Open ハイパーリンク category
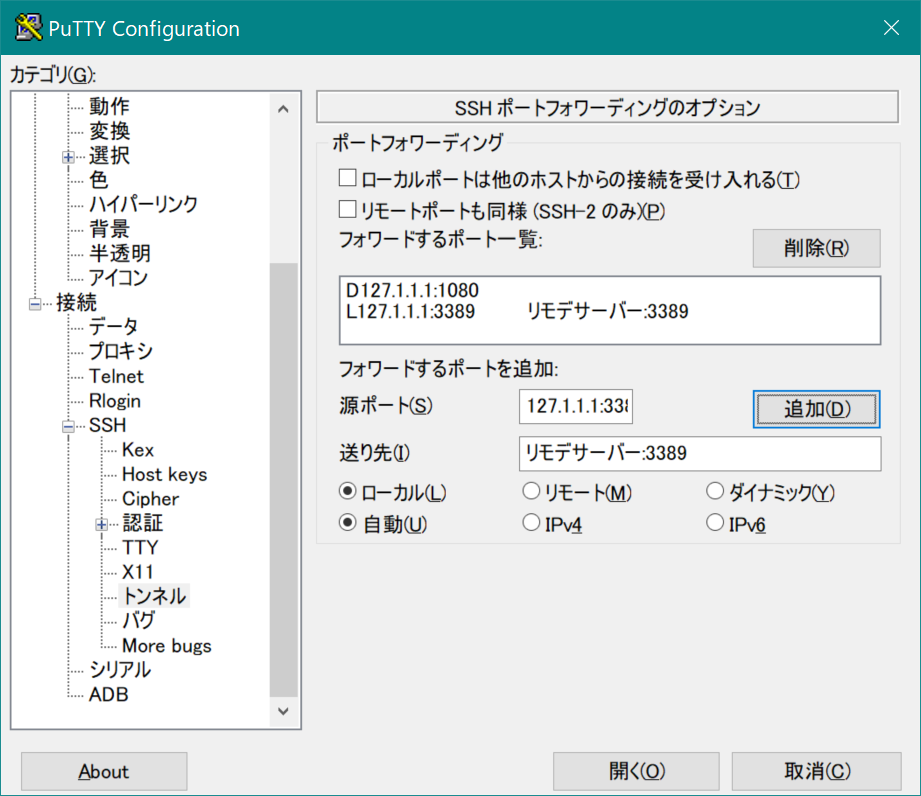This screenshot has height=796, width=921. 143,204
